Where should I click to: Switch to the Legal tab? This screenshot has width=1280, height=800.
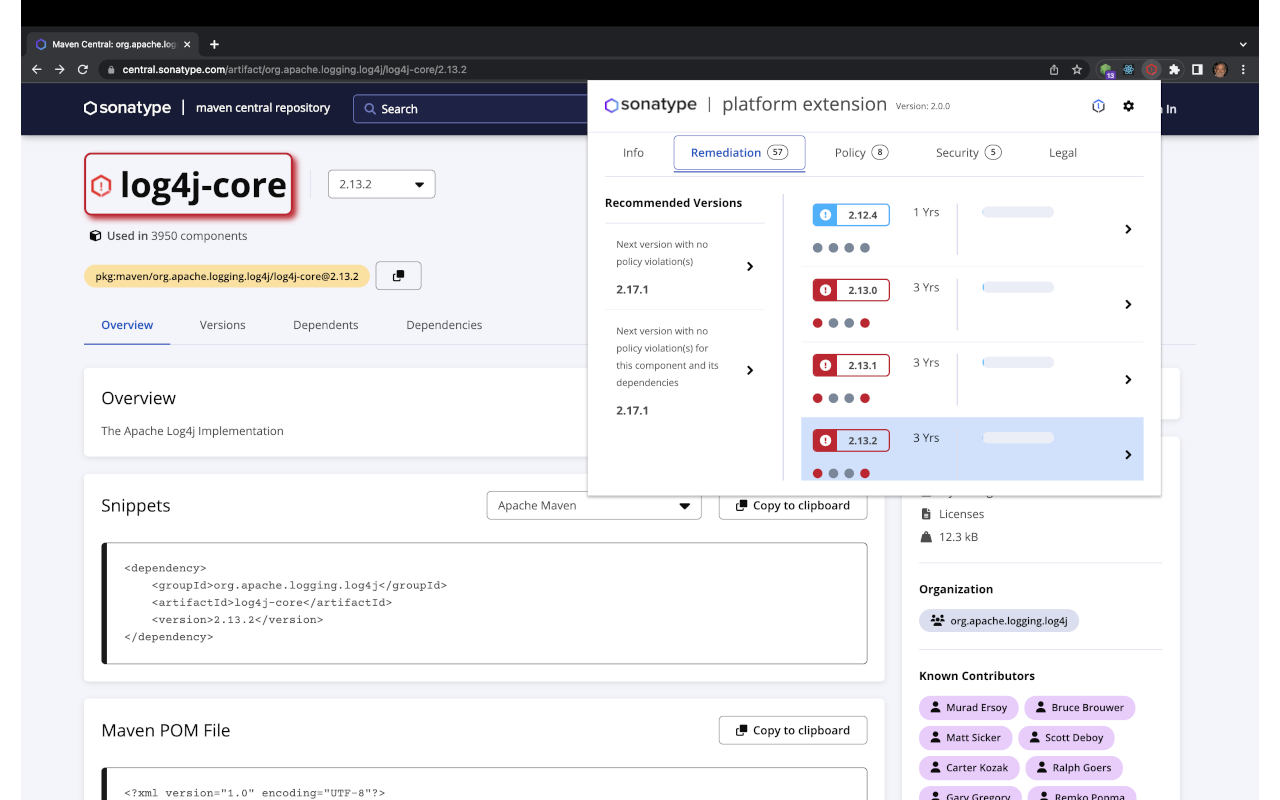[1063, 153]
